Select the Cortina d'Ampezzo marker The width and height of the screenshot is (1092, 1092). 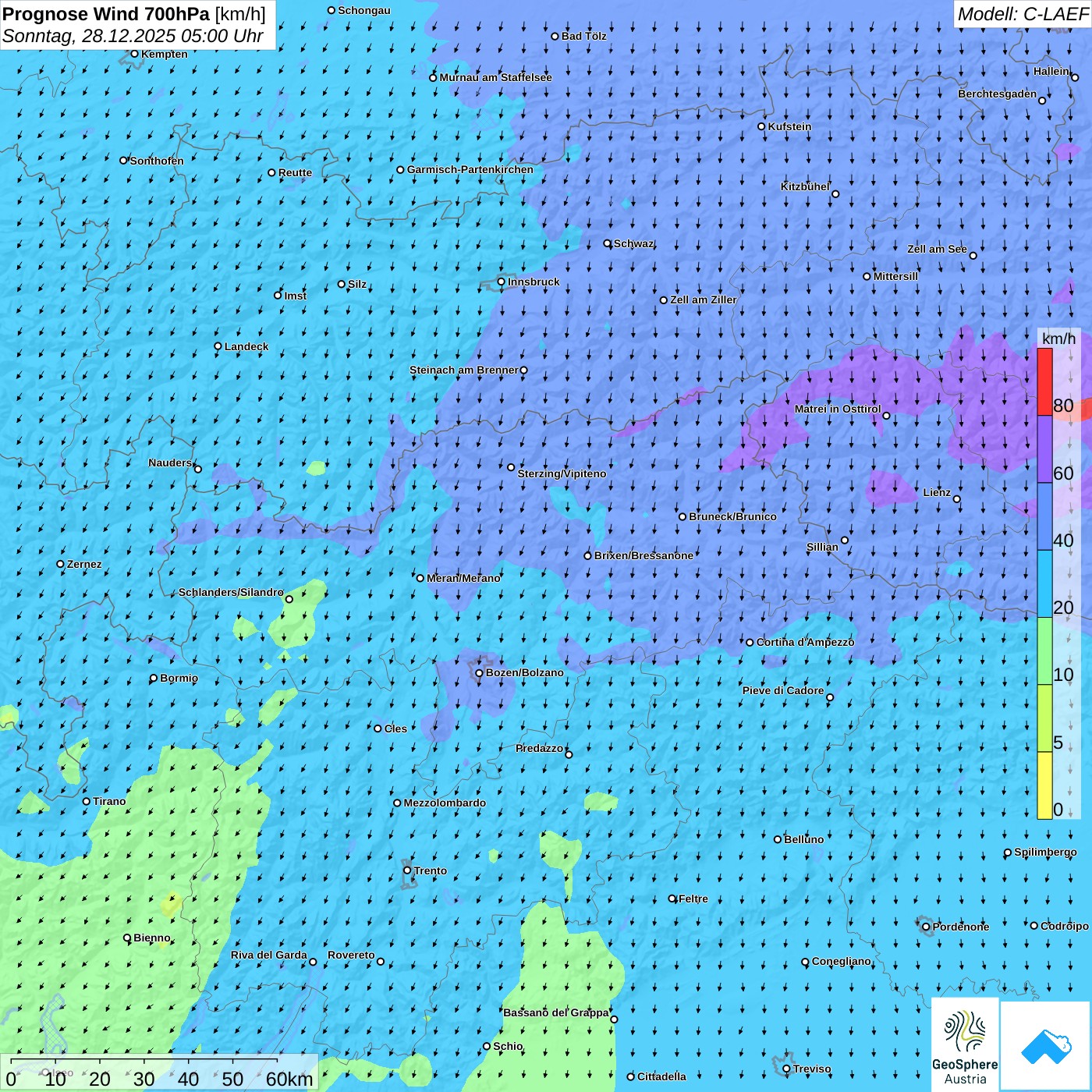[x=750, y=643]
